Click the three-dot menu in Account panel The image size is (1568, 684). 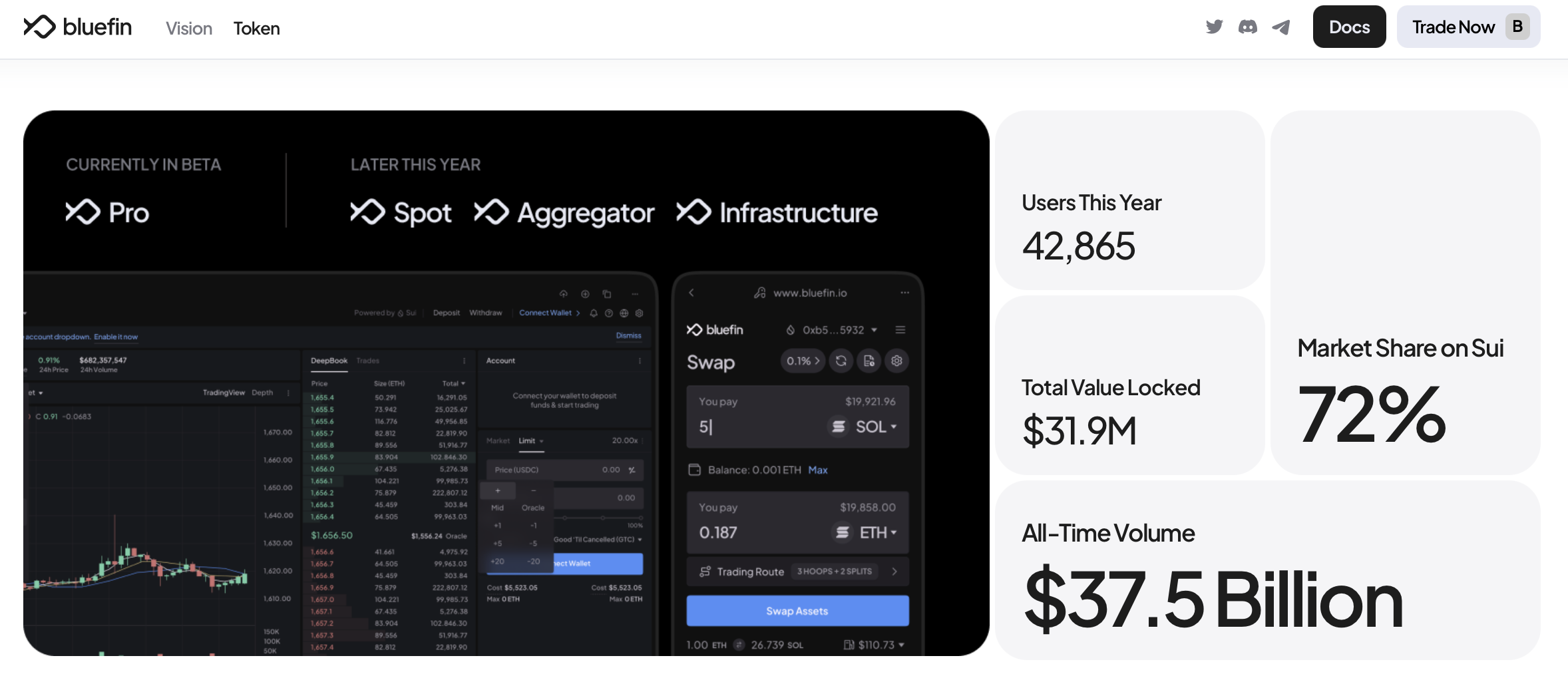(x=640, y=361)
